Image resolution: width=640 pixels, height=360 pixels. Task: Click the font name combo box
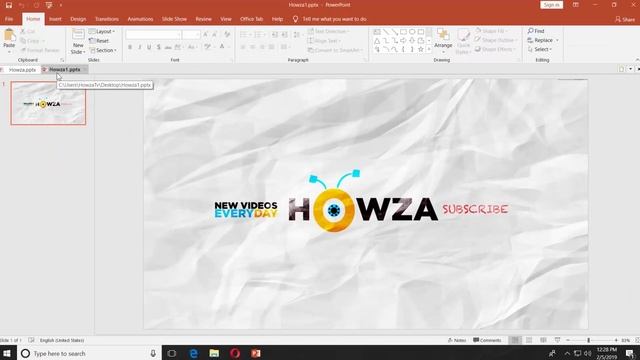coord(153,35)
